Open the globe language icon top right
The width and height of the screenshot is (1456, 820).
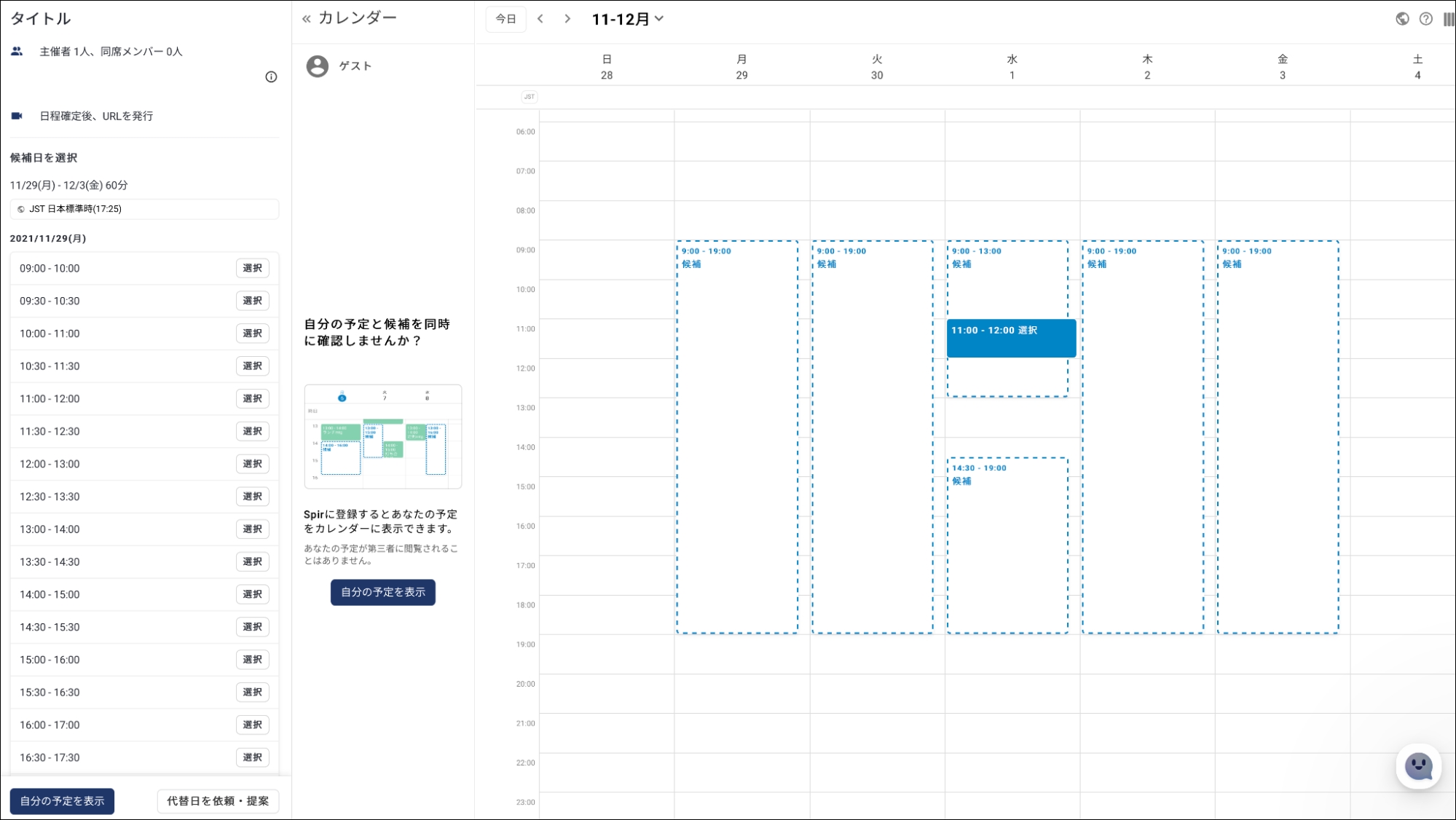1402,20
